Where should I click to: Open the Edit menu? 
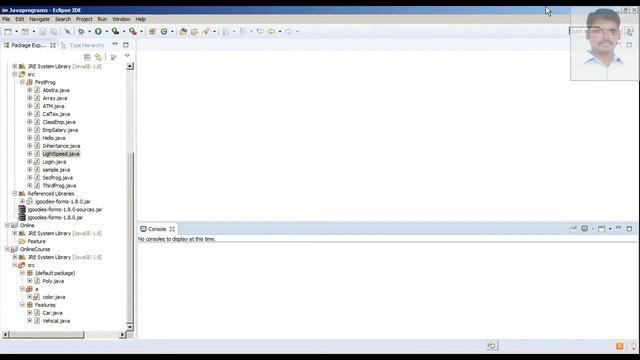(20, 19)
